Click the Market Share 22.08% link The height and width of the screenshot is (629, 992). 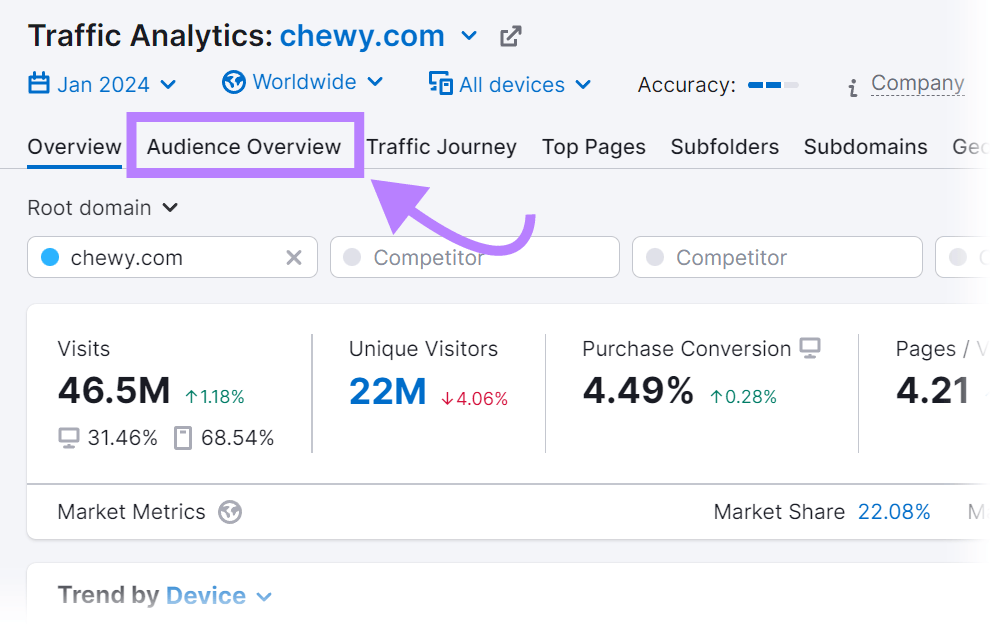894,512
